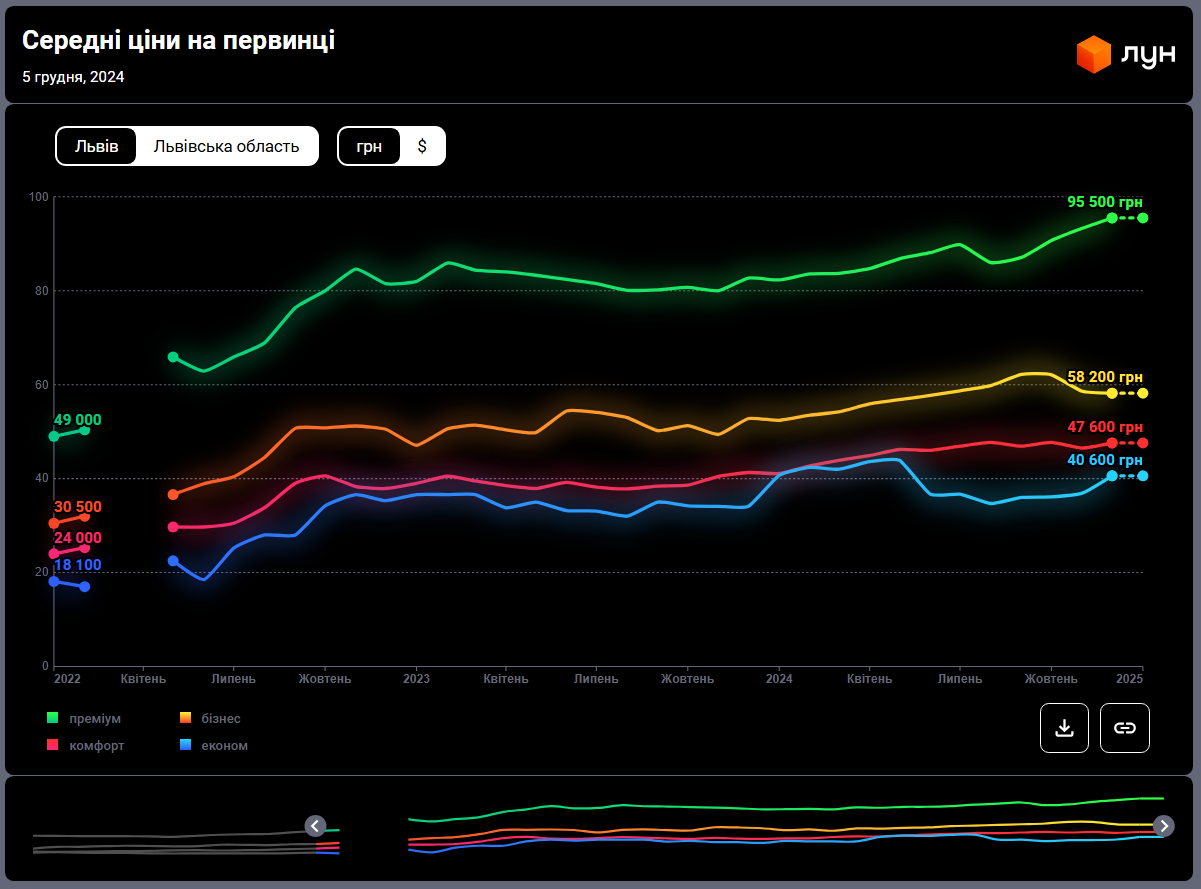Select the Львів city tab
Viewport: 1201px width, 889px height.
[97, 146]
